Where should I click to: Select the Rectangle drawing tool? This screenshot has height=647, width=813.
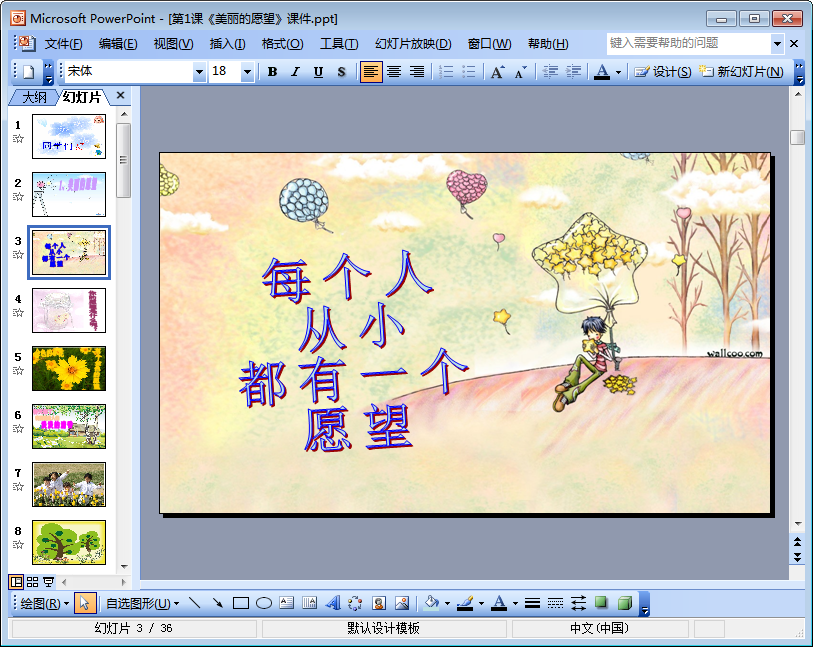coord(241,603)
